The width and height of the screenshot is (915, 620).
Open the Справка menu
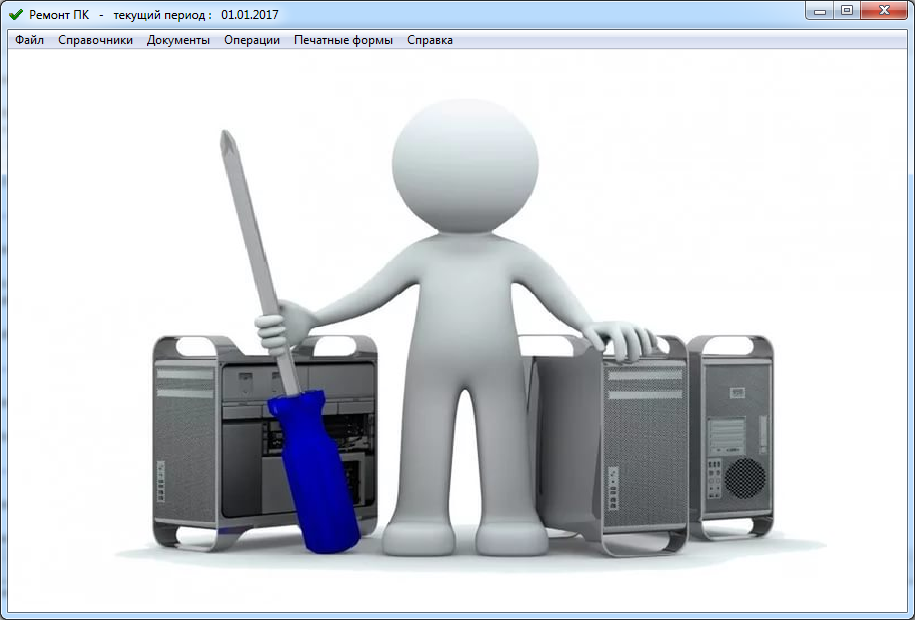point(429,40)
